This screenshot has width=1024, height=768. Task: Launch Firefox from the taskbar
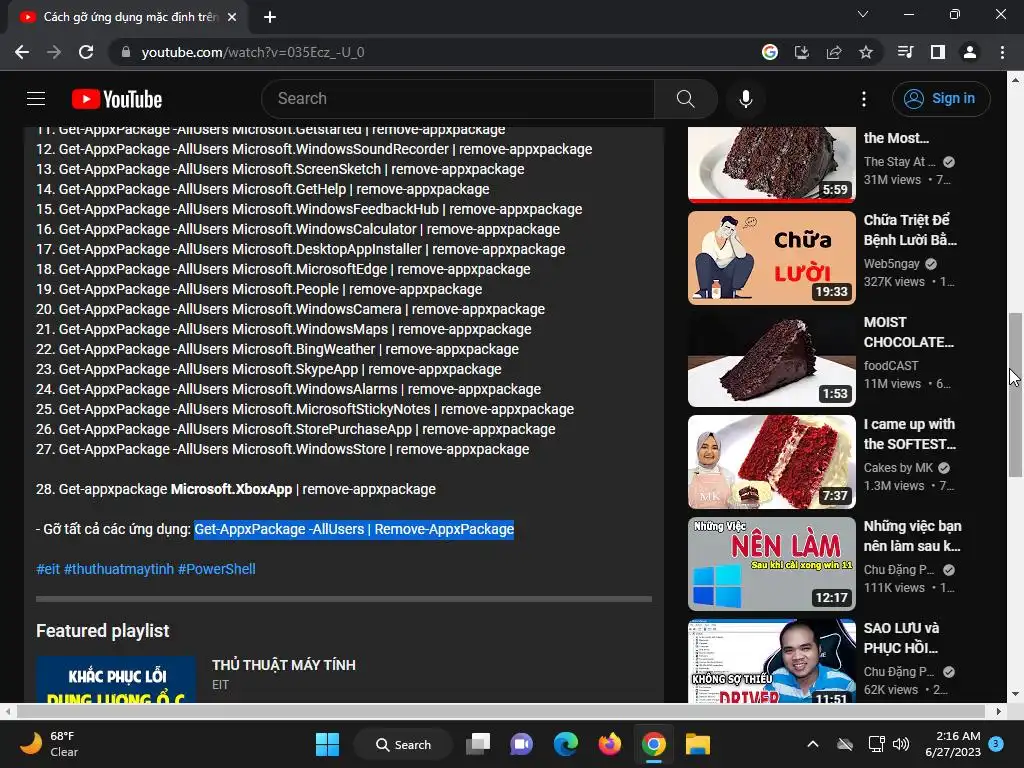point(609,744)
